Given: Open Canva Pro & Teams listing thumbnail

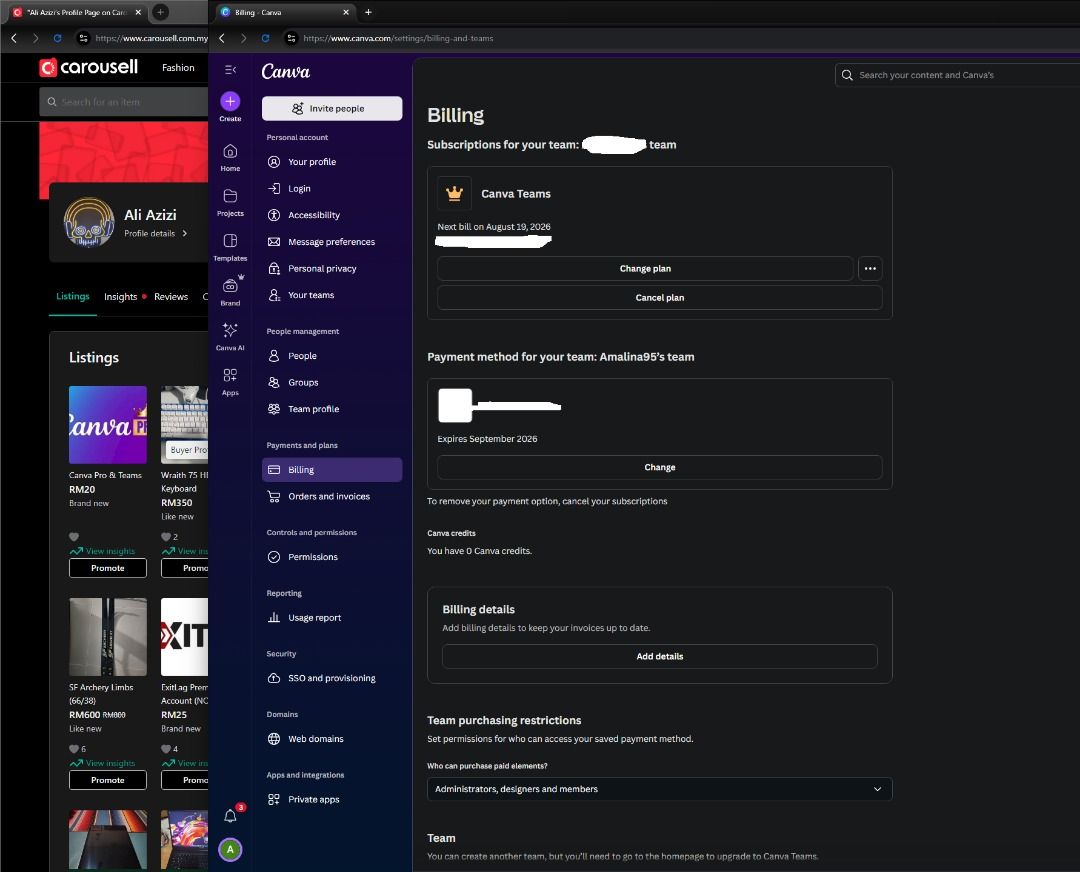Looking at the screenshot, I should [x=107, y=425].
